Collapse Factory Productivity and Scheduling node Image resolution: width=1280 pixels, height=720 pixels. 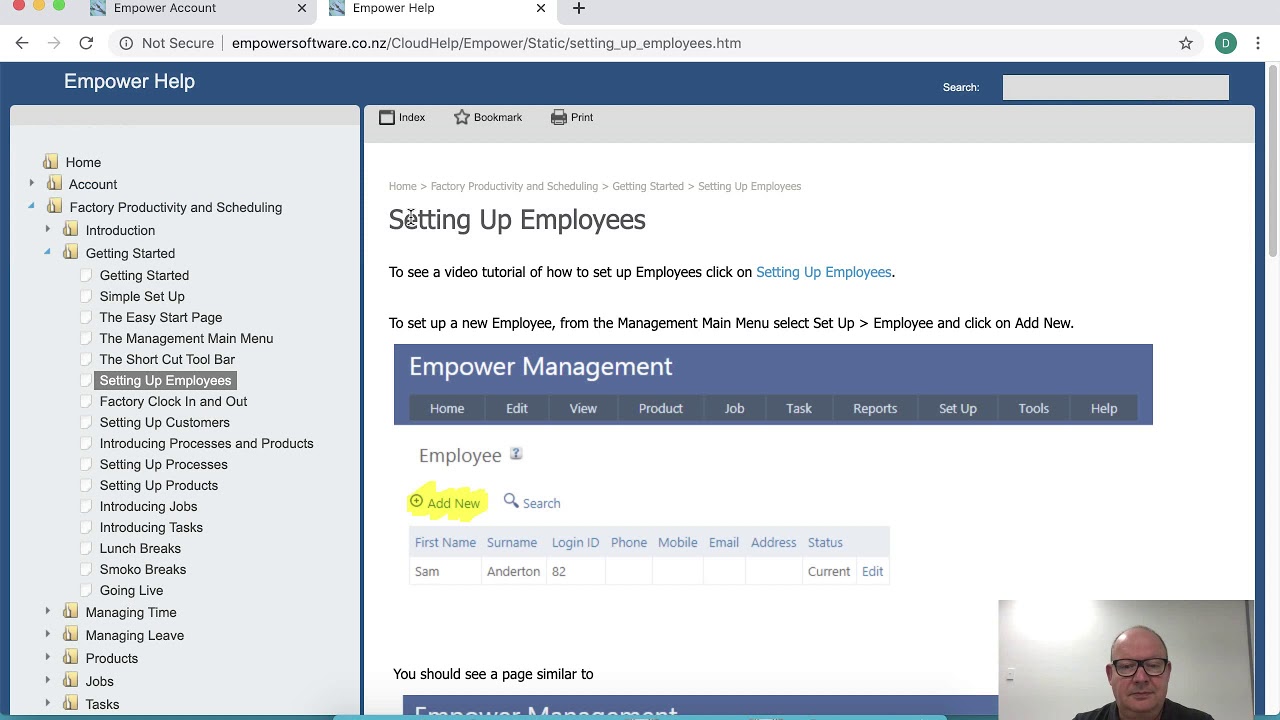pos(31,207)
